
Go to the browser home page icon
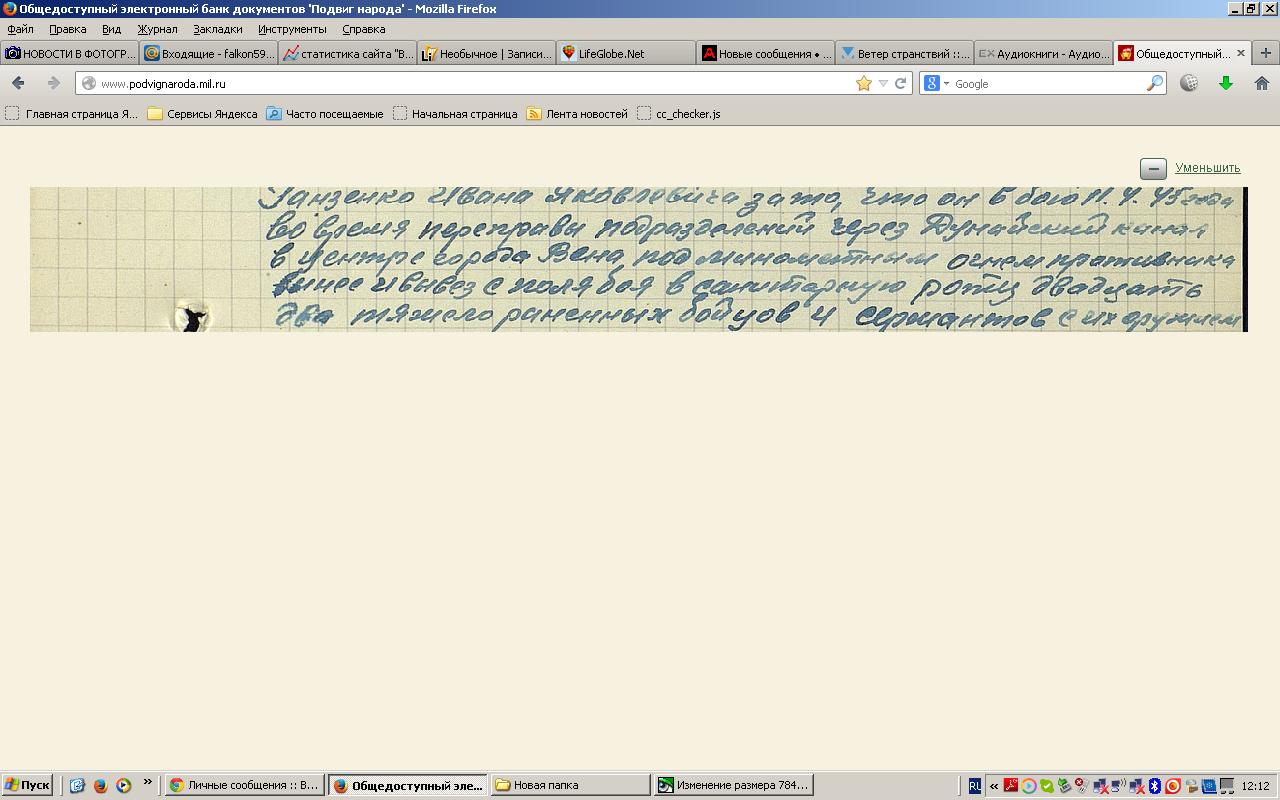[x=1261, y=84]
